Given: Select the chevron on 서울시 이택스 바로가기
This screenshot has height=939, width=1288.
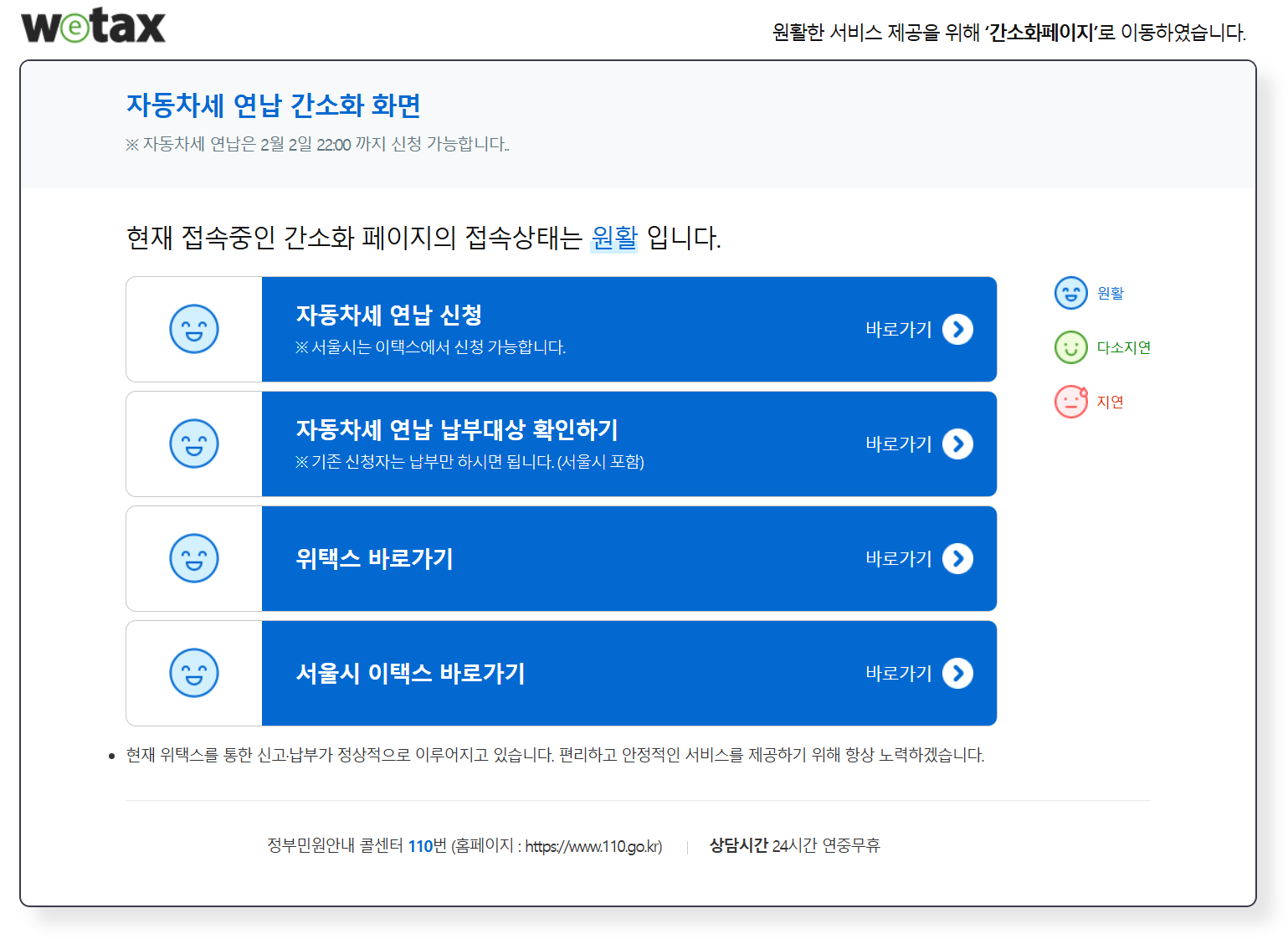Looking at the screenshot, I should [957, 673].
